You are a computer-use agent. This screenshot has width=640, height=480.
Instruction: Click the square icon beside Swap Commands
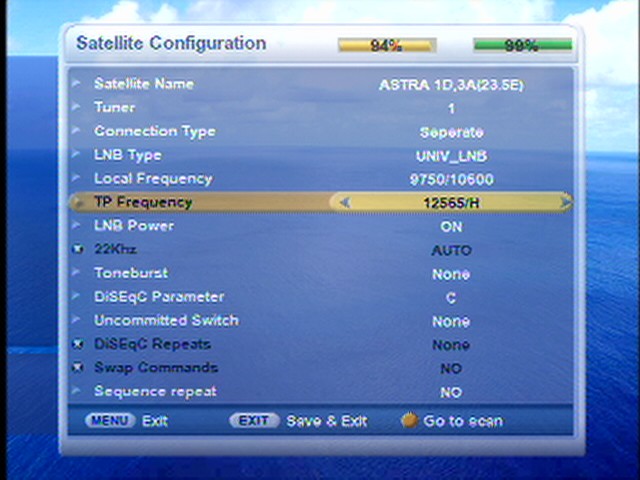77,368
